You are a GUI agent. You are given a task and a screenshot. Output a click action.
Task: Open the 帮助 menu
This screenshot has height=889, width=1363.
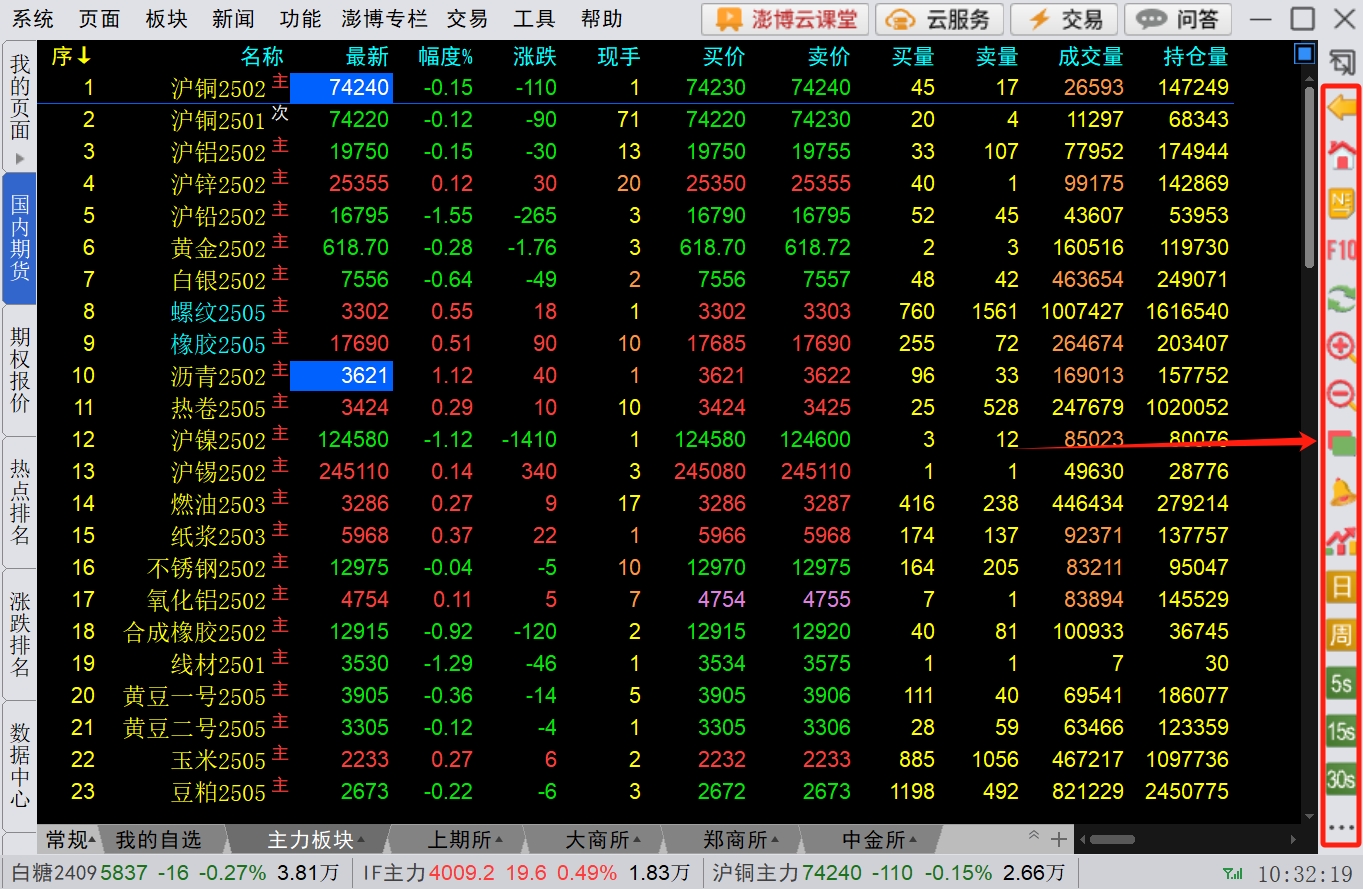[x=601, y=19]
